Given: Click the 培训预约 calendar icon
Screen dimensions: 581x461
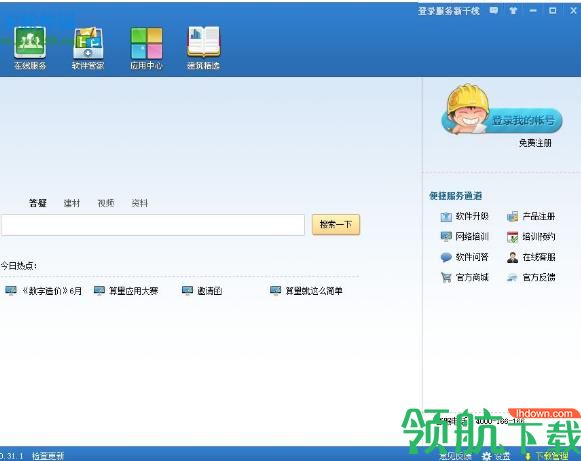Looking at the screenshot, I should click(x=512, y=237).
